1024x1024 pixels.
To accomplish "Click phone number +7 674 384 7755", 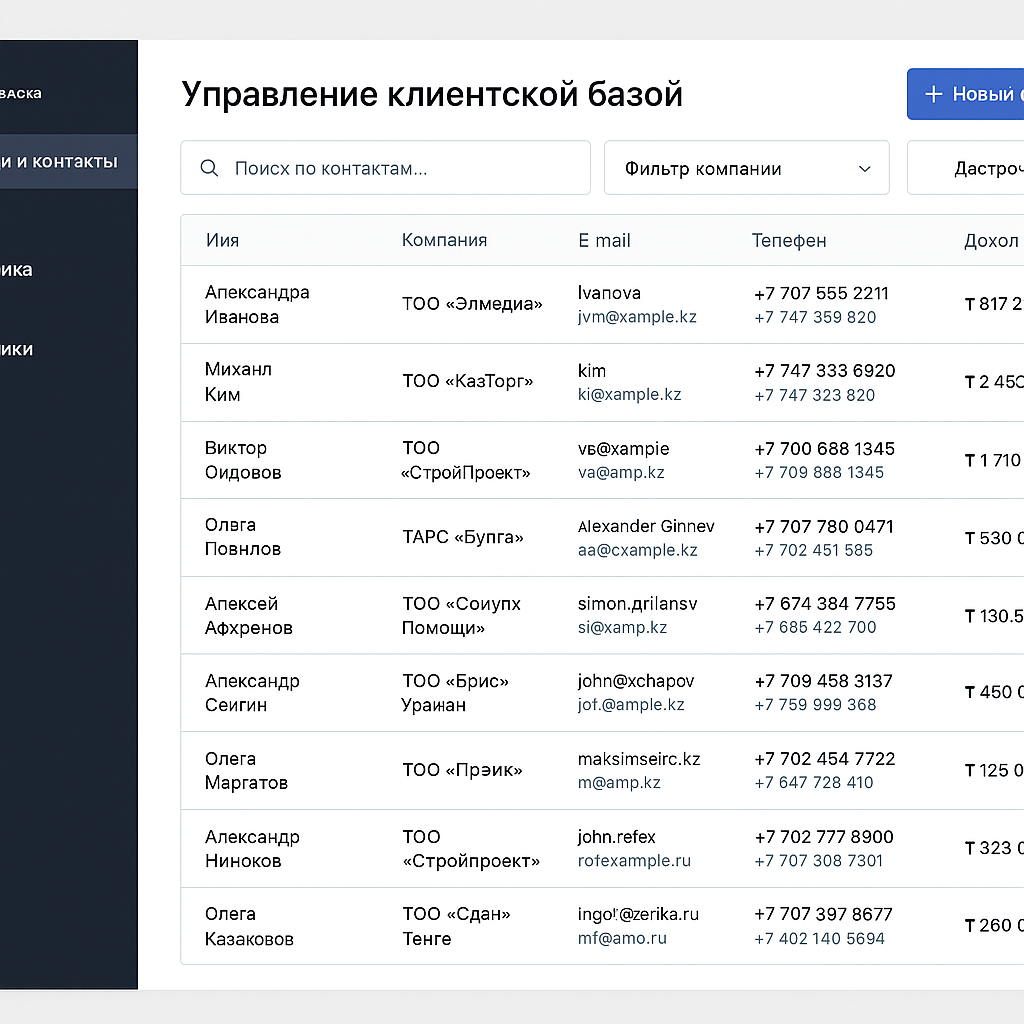I will pos(825,603).
